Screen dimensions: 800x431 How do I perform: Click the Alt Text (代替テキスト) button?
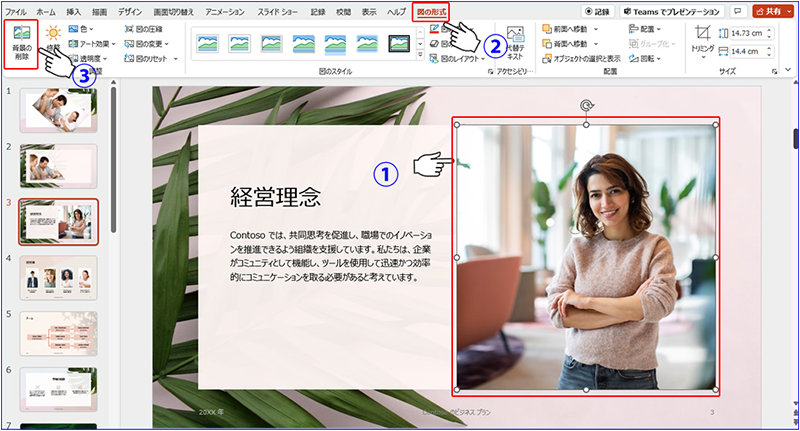[515, 43]
